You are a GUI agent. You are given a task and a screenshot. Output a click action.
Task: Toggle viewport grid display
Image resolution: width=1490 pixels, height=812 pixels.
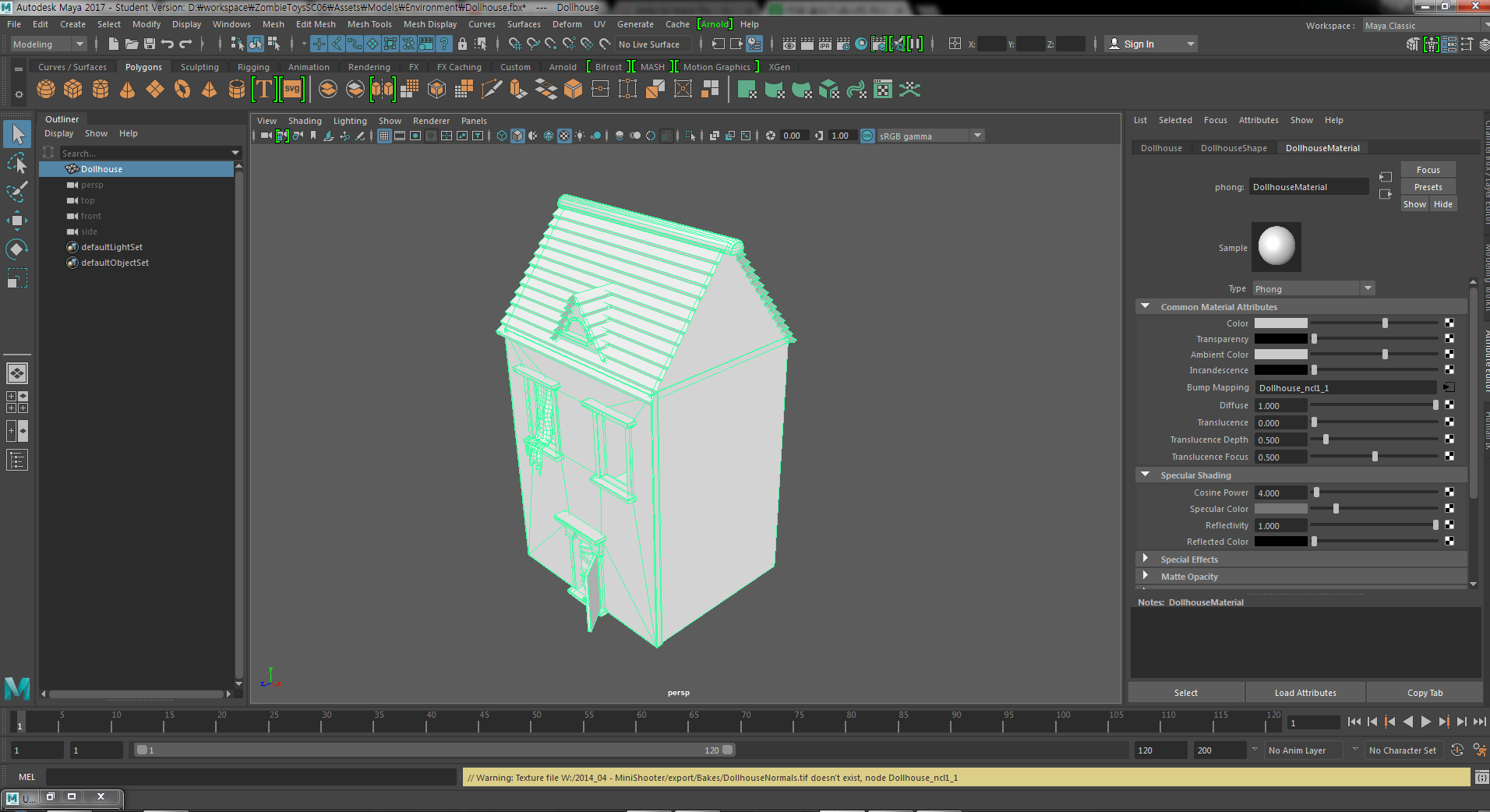coord(384,136)
